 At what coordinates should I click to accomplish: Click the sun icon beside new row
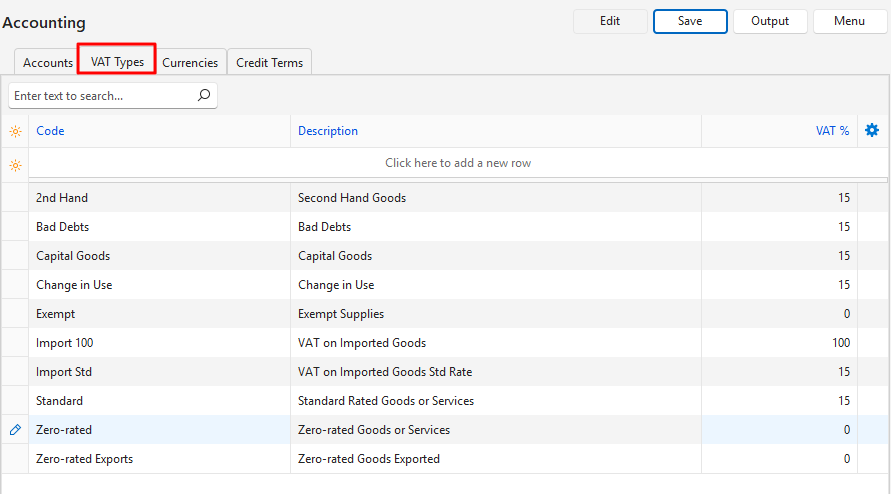[x=15, y=164]
